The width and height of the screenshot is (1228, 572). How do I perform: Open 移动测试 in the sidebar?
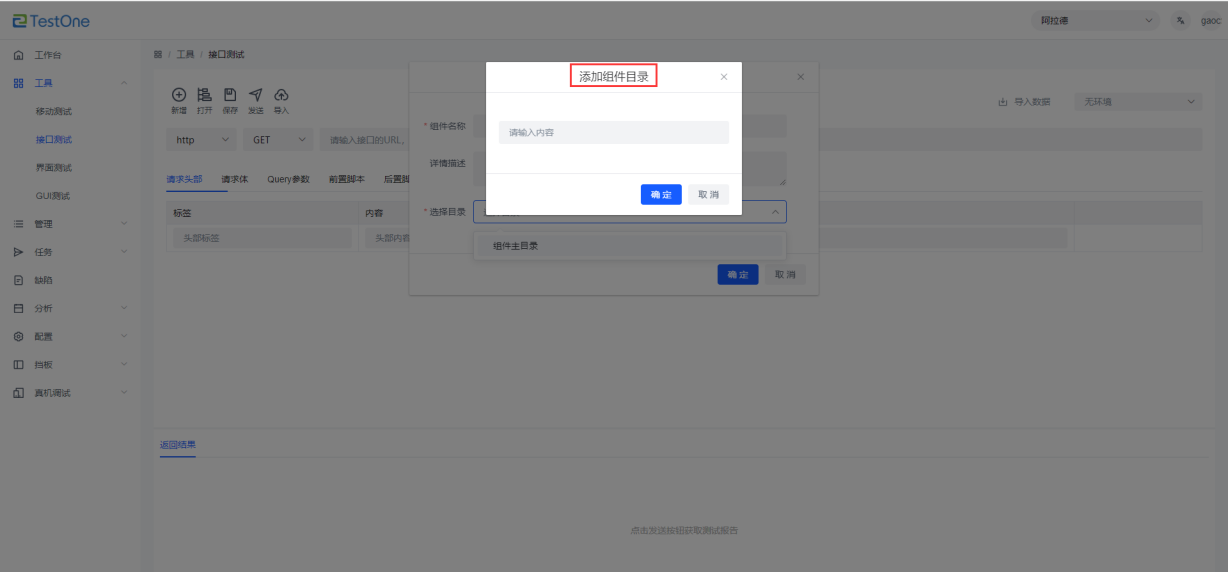tap(54, 111)
